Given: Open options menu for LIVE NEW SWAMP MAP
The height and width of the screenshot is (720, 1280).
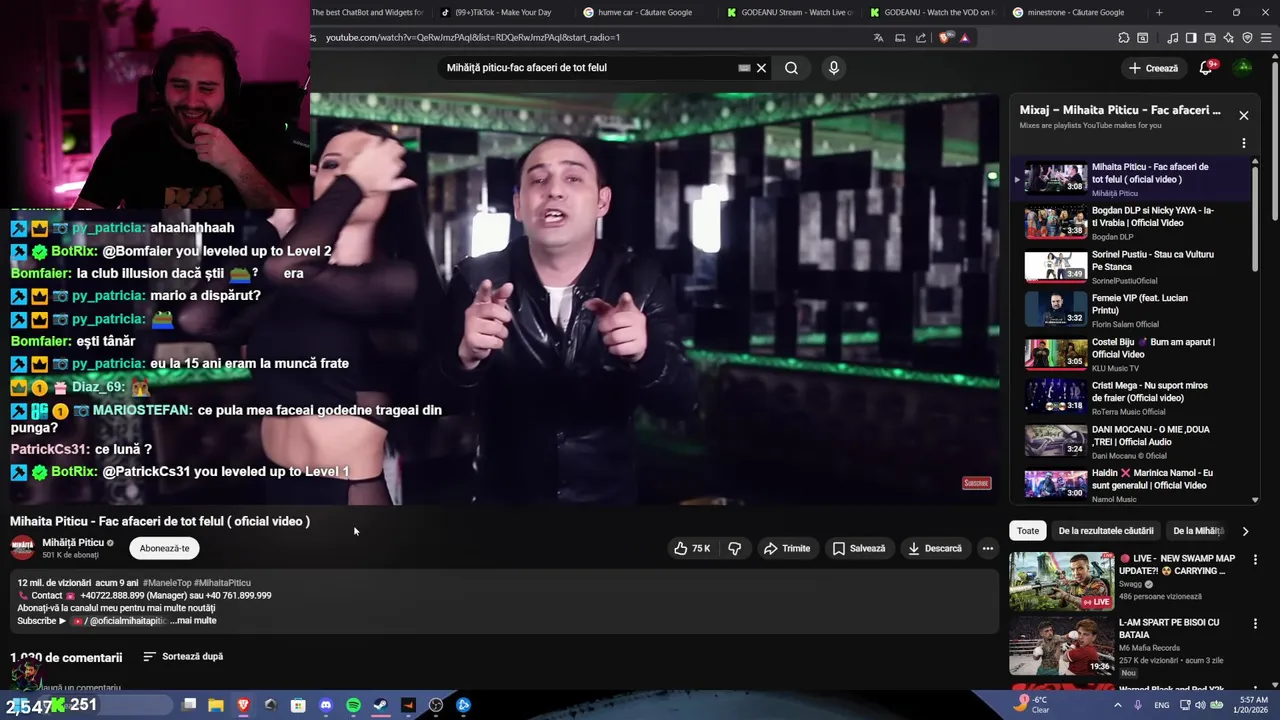Looking at the screenshot, I should pos(1255,560).
